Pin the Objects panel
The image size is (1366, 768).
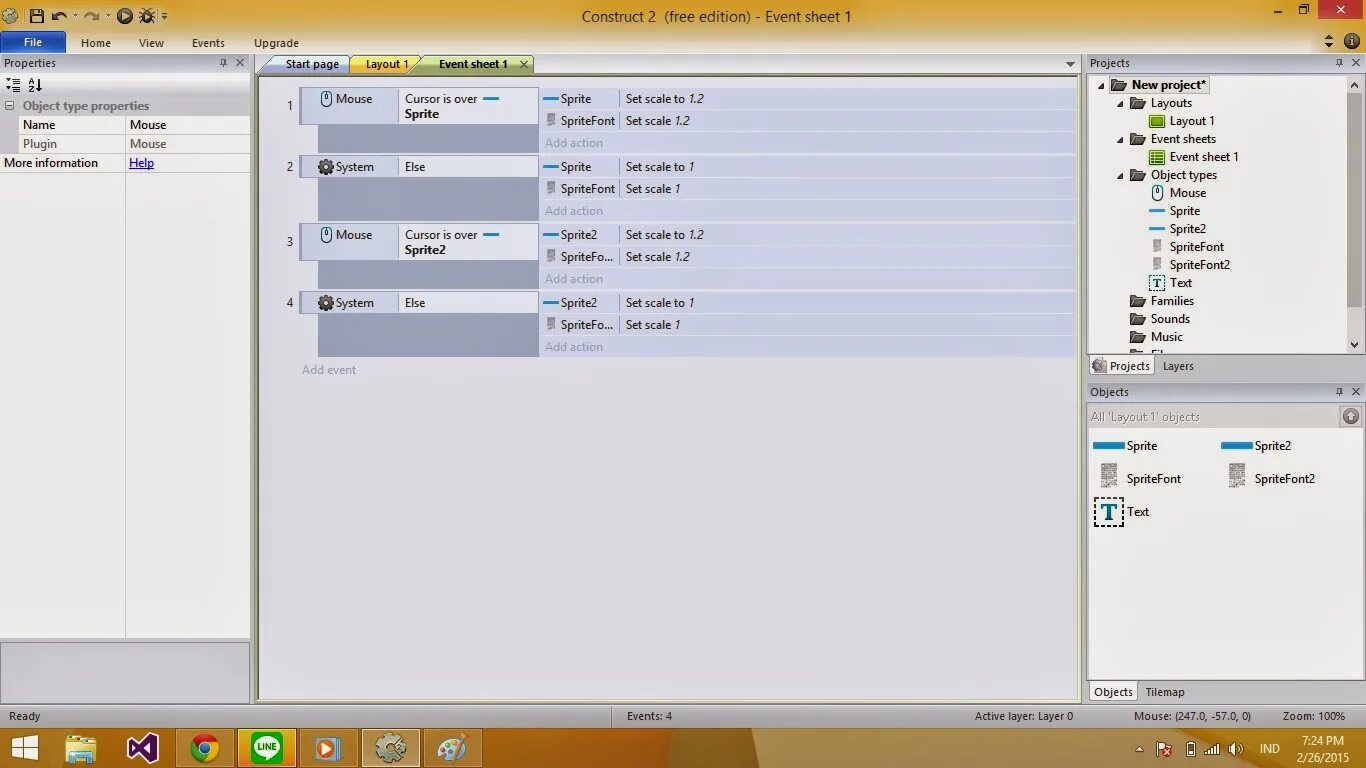click(1339, 392)
